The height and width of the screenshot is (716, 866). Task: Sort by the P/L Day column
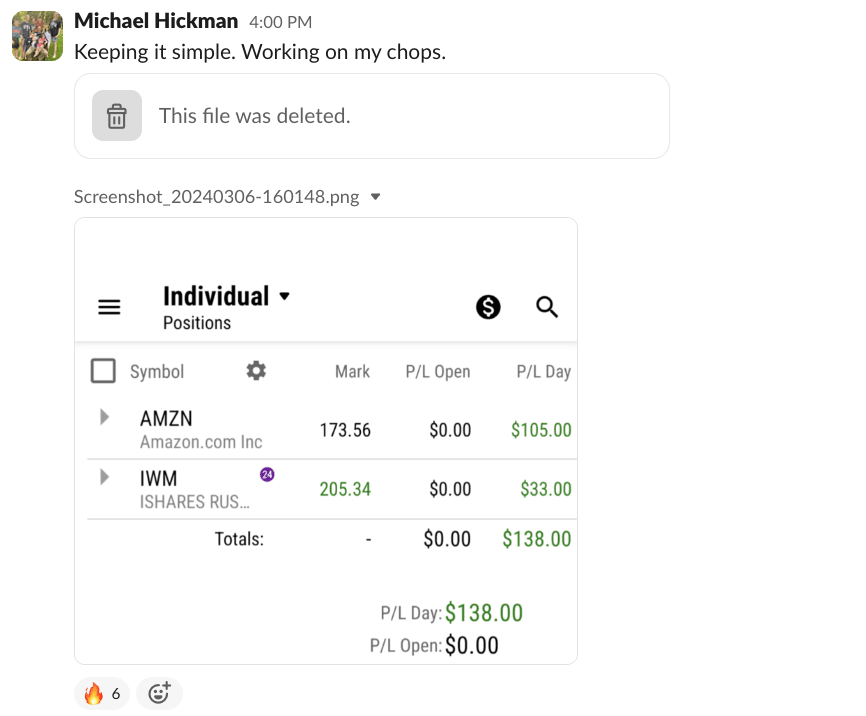point(543,372)
